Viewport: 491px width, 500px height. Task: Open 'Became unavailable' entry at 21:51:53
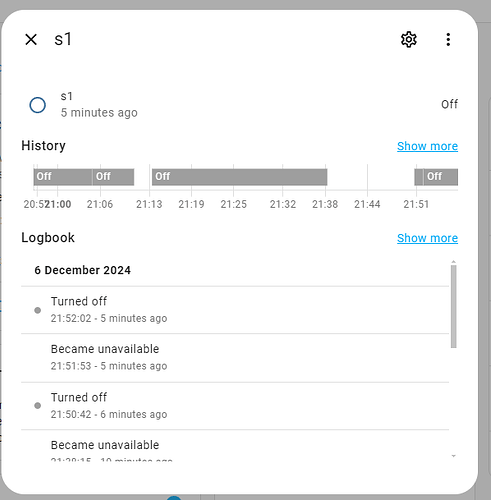(235, 358)
